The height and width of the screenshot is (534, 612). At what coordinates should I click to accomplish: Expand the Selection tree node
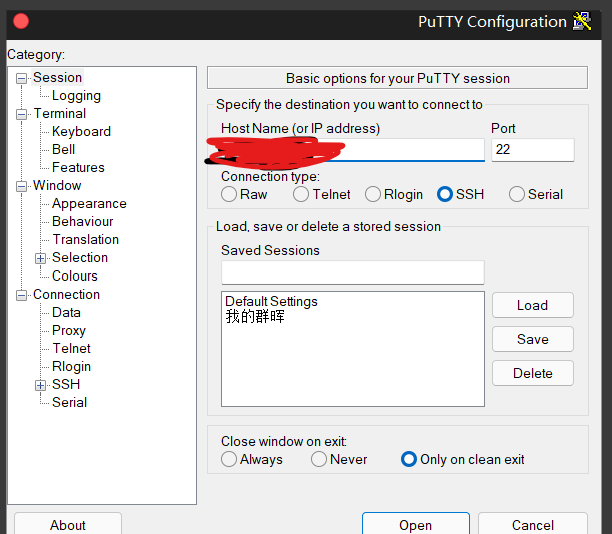click(40, 258)
